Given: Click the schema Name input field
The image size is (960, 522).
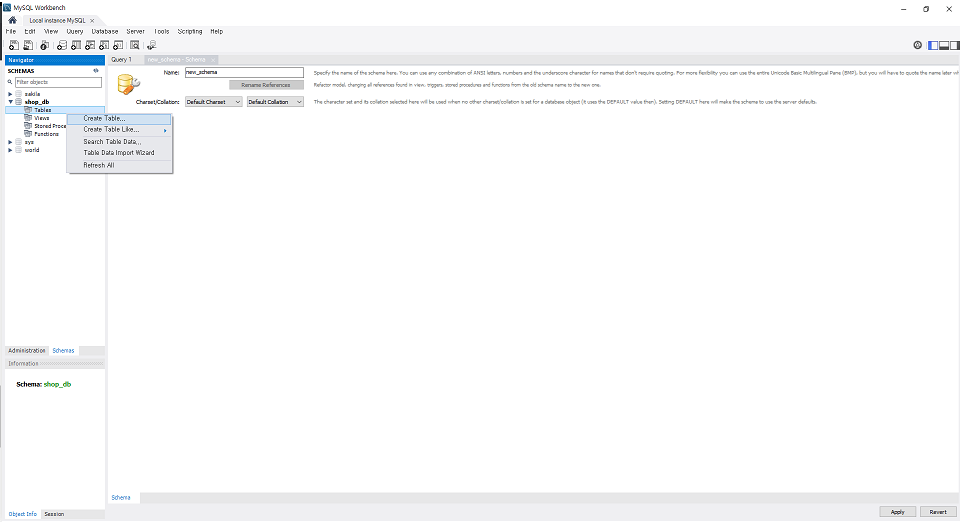Looking at the screenshot, I should pyautogui.click(x=244, y=72).
